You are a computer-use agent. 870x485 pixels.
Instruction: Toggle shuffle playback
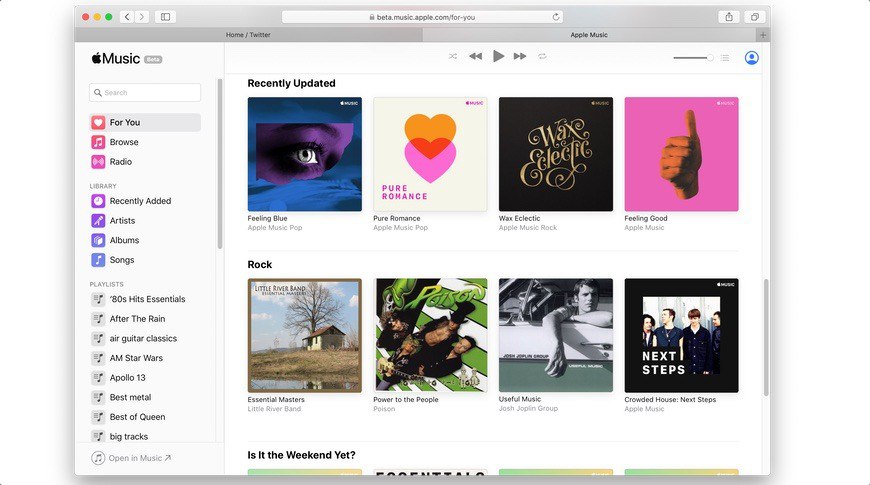click(453, 56)
